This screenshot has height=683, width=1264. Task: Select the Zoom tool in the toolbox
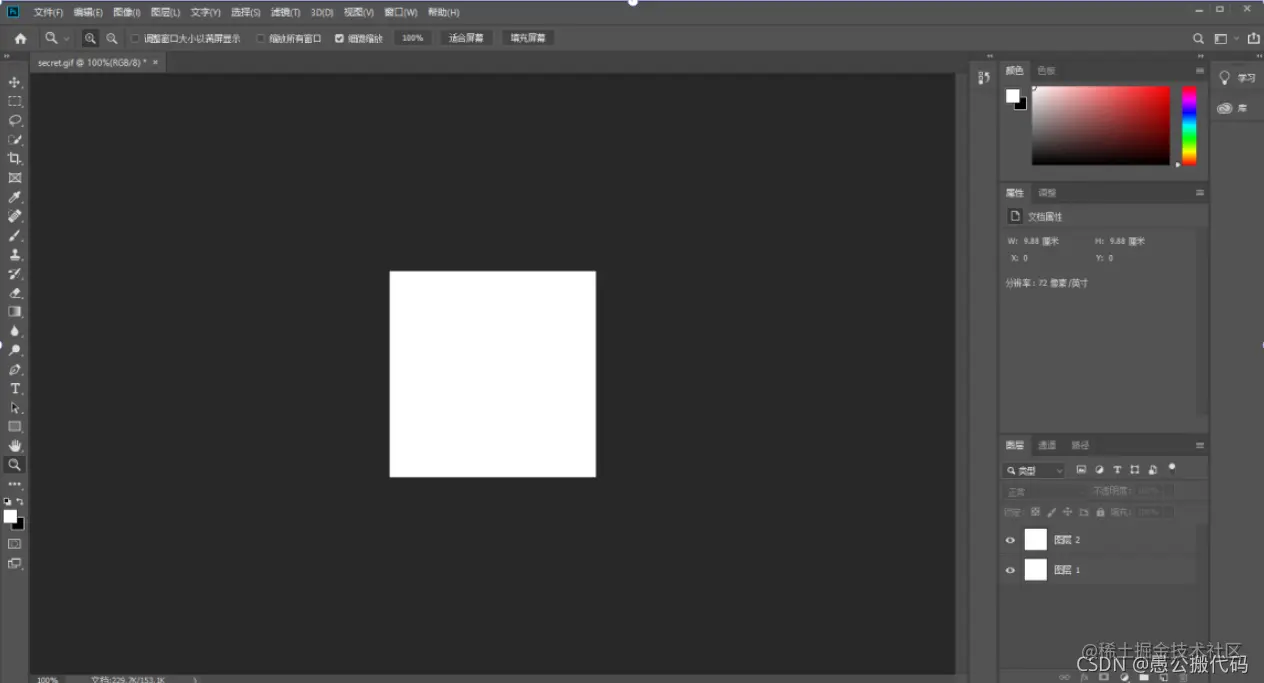(14, 465)
